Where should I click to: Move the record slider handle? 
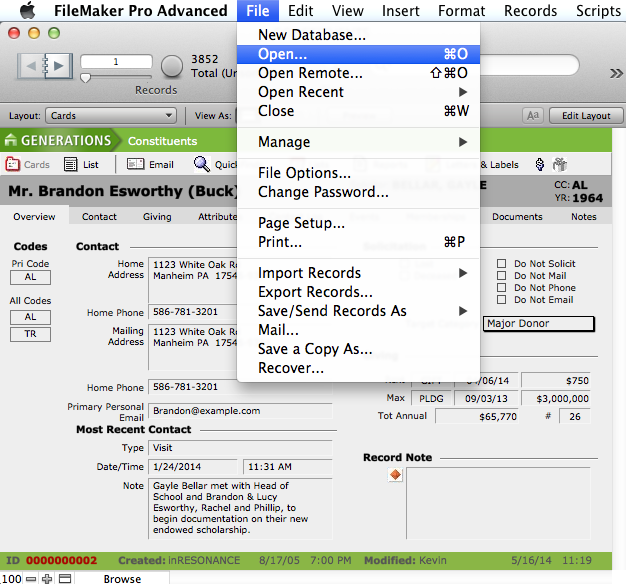pyautogui.click(x=85, y=77)
